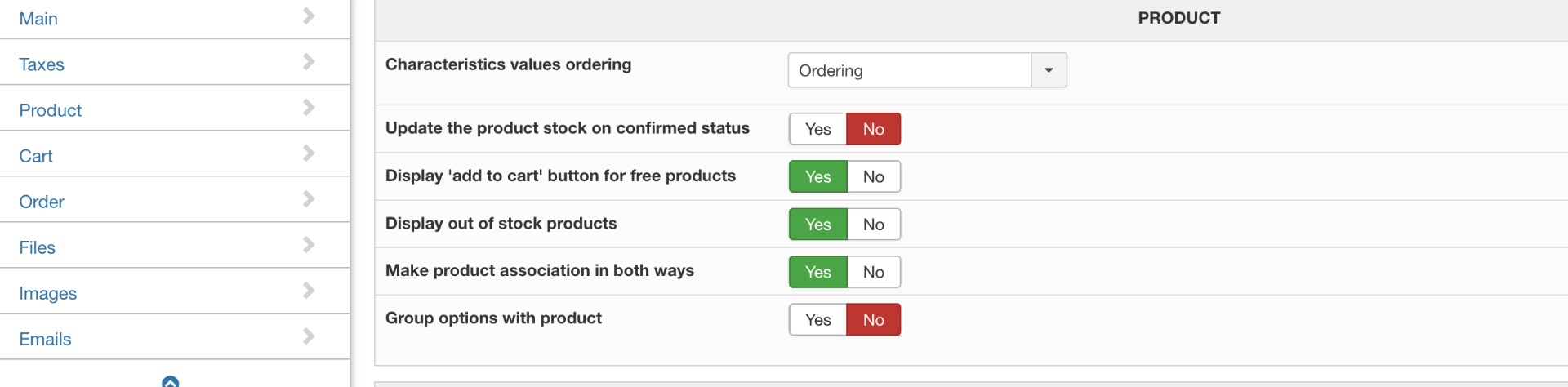Viewport: 1568px width, 387px height.
Task: Click the Ordering combo box field
Action: tap(909, 70)
